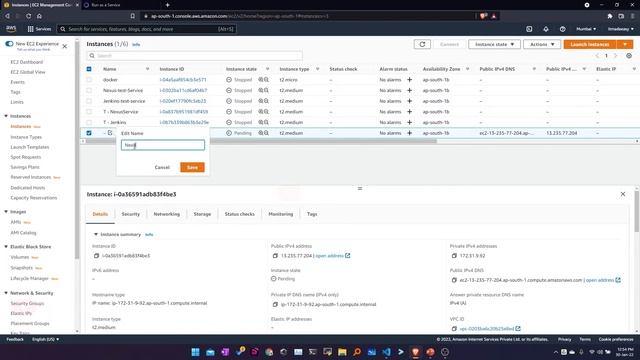
Task: Switch to the Security tab
Action: point(131,214)
